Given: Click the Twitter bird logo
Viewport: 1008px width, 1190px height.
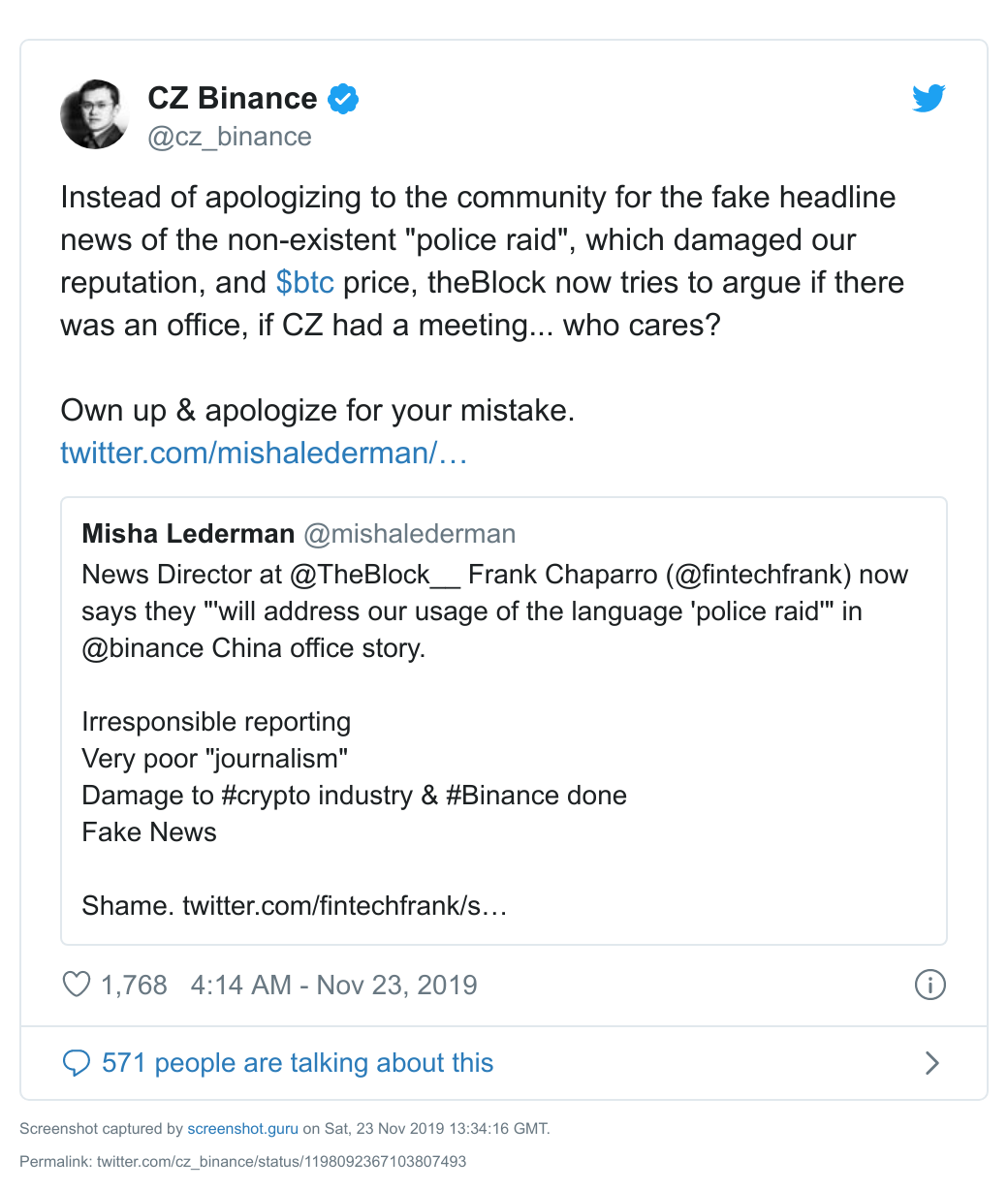Looking at the screenshot, I should (928, 98).
